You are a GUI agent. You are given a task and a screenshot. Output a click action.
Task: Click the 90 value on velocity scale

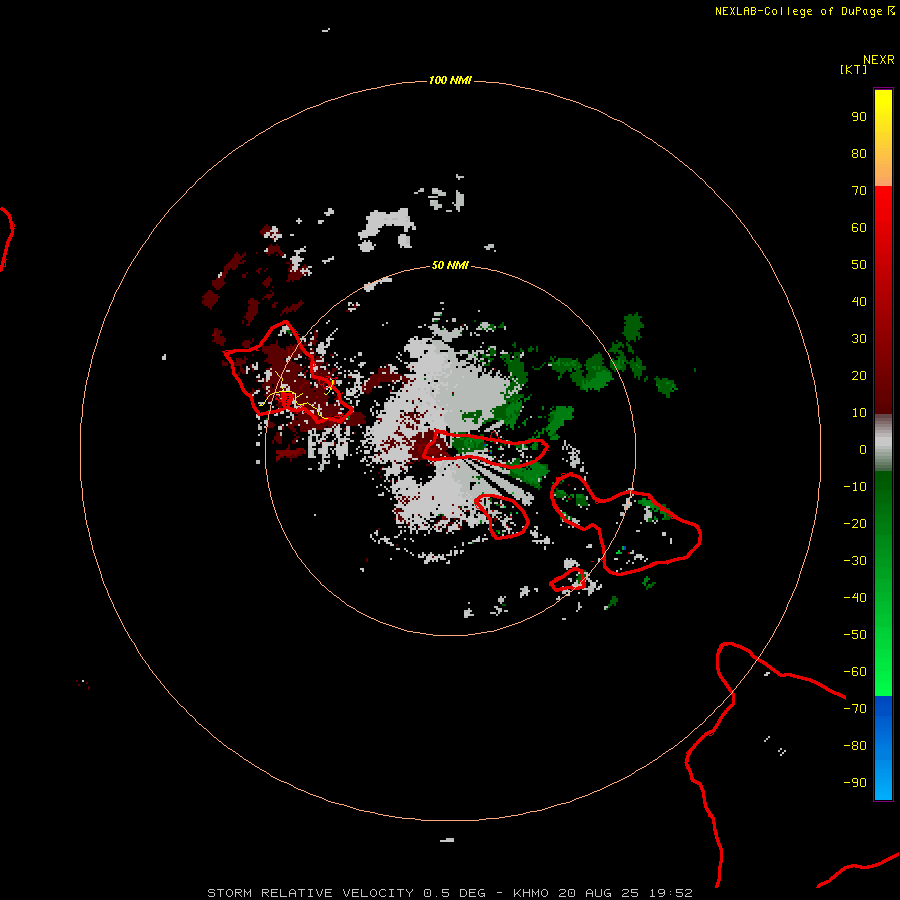[859, 117]
